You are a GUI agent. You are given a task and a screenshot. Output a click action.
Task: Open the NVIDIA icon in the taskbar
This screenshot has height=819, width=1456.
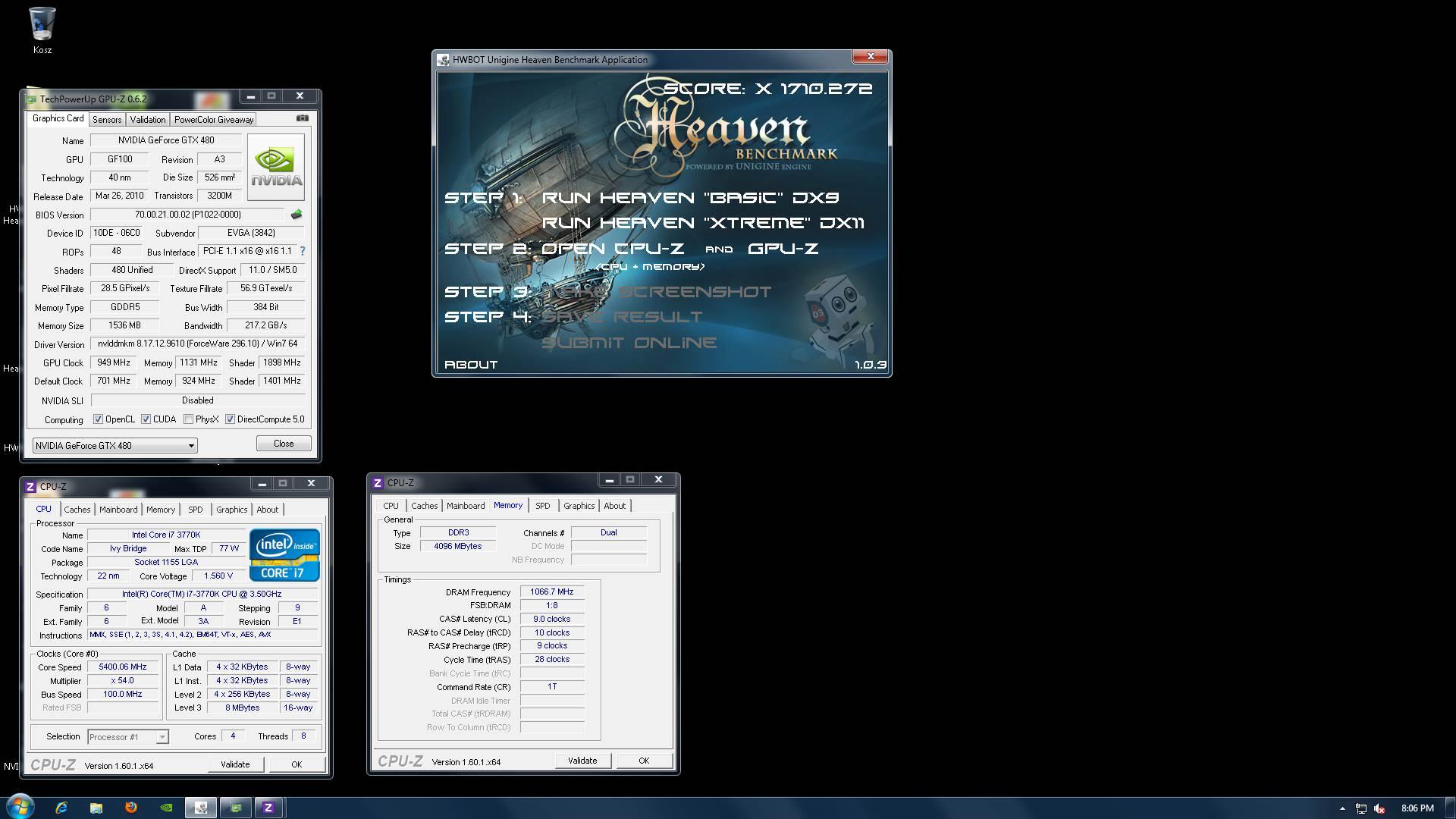166,808
